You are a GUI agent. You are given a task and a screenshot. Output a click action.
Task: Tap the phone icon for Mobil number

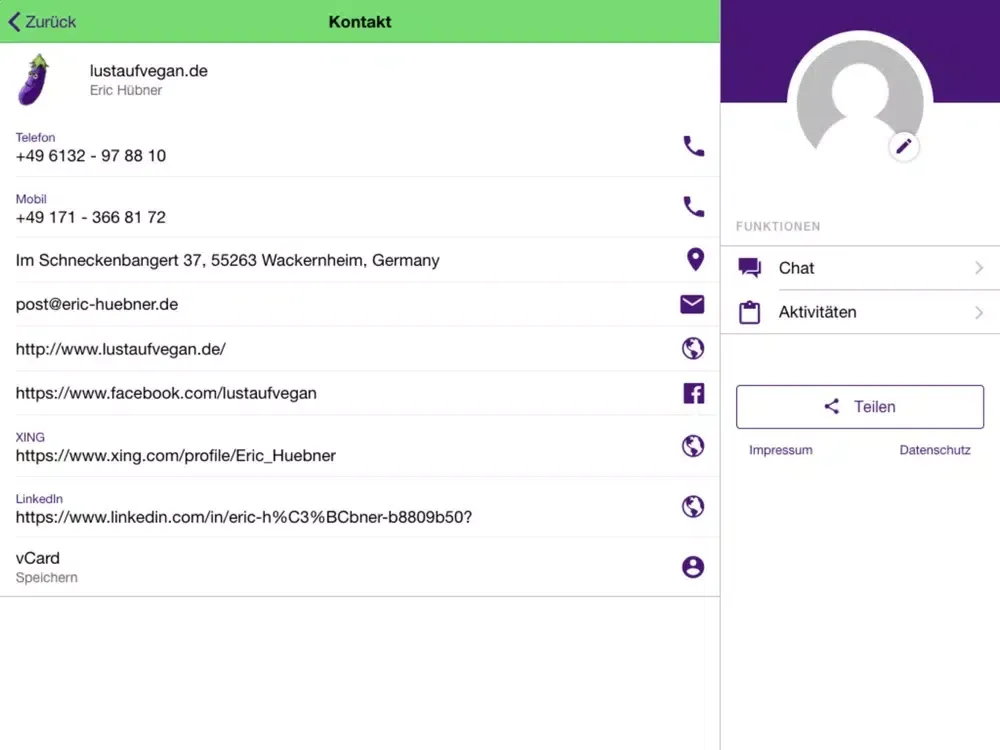point(693,207)
